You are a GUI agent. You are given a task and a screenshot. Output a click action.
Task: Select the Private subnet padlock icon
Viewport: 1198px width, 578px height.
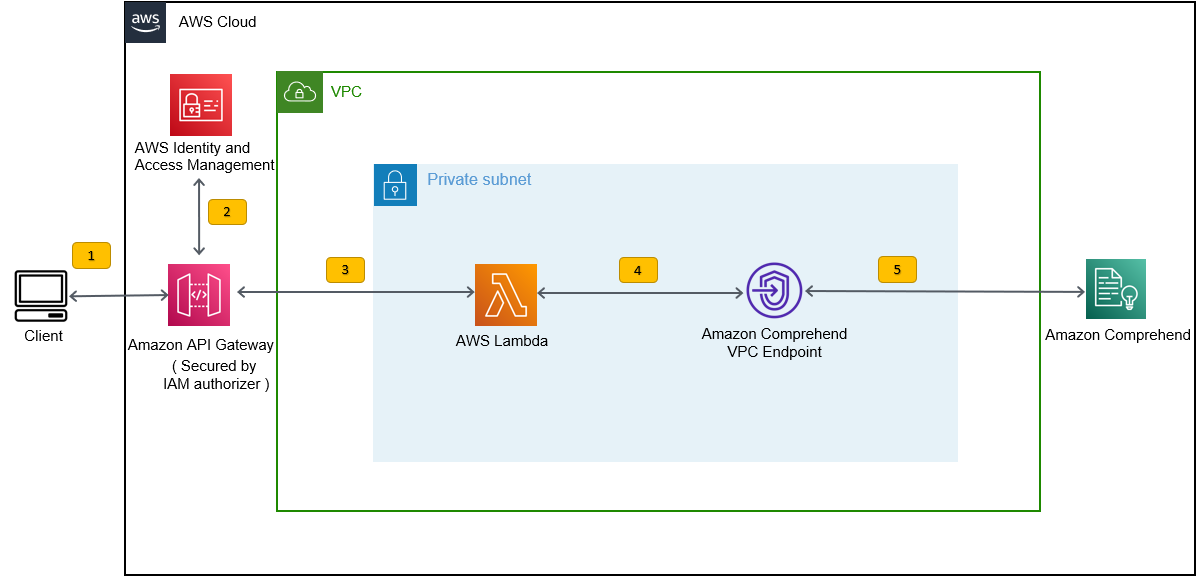point(395,185)
